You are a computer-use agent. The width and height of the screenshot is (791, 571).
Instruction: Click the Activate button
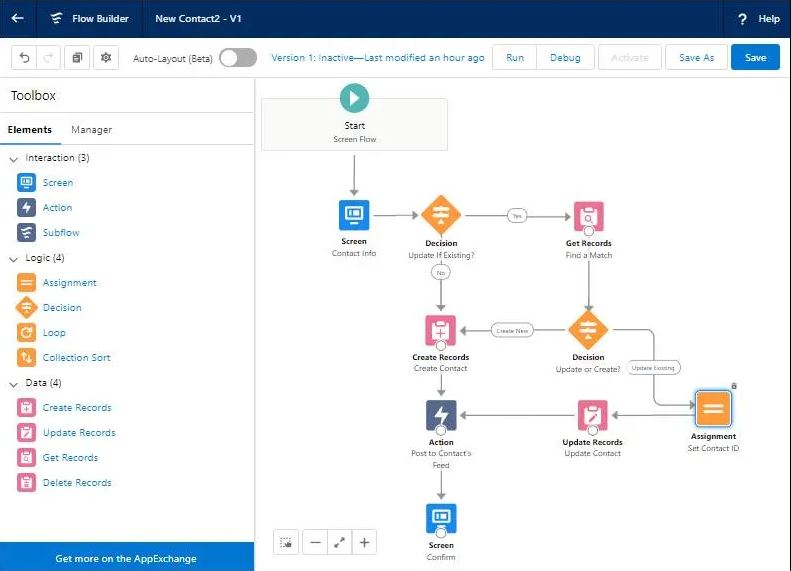pos(629,58)
